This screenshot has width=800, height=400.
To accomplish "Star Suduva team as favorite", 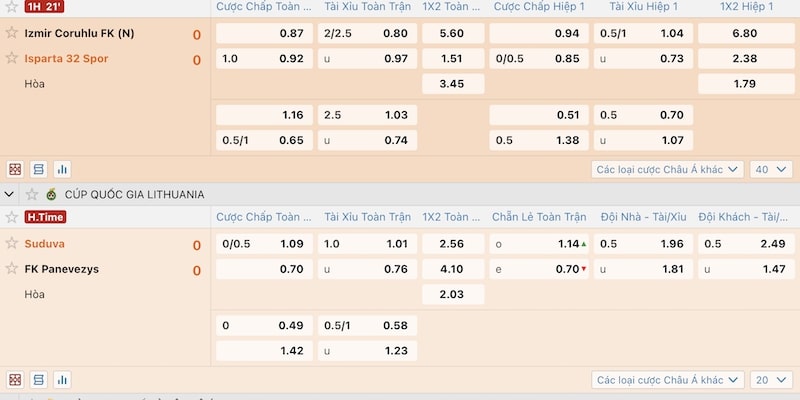I will click(x=12, y=243).
